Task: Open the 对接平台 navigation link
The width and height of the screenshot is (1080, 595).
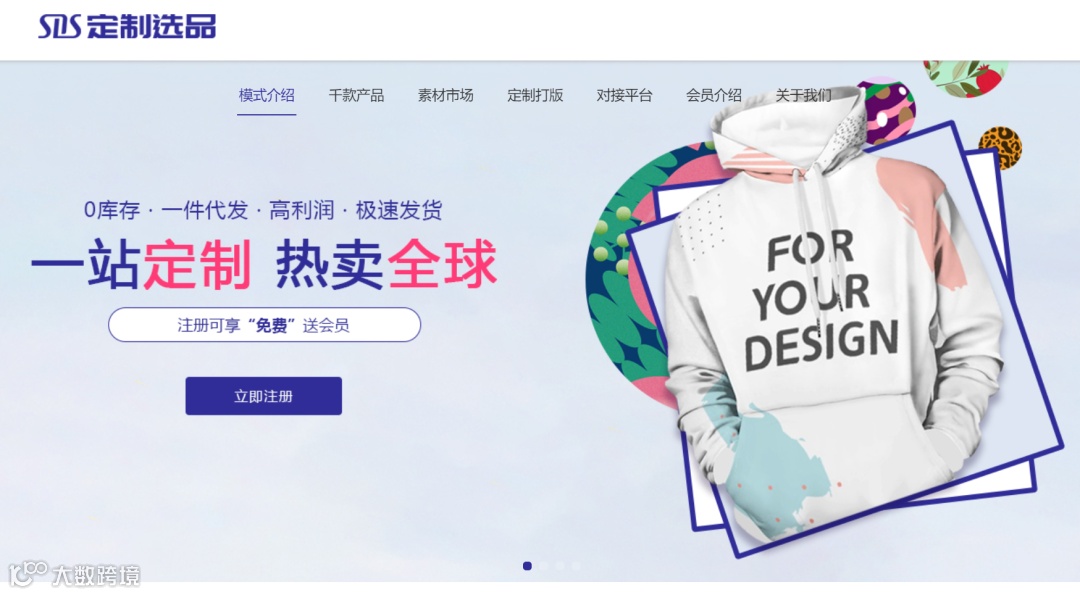Action: coord(624,95)
